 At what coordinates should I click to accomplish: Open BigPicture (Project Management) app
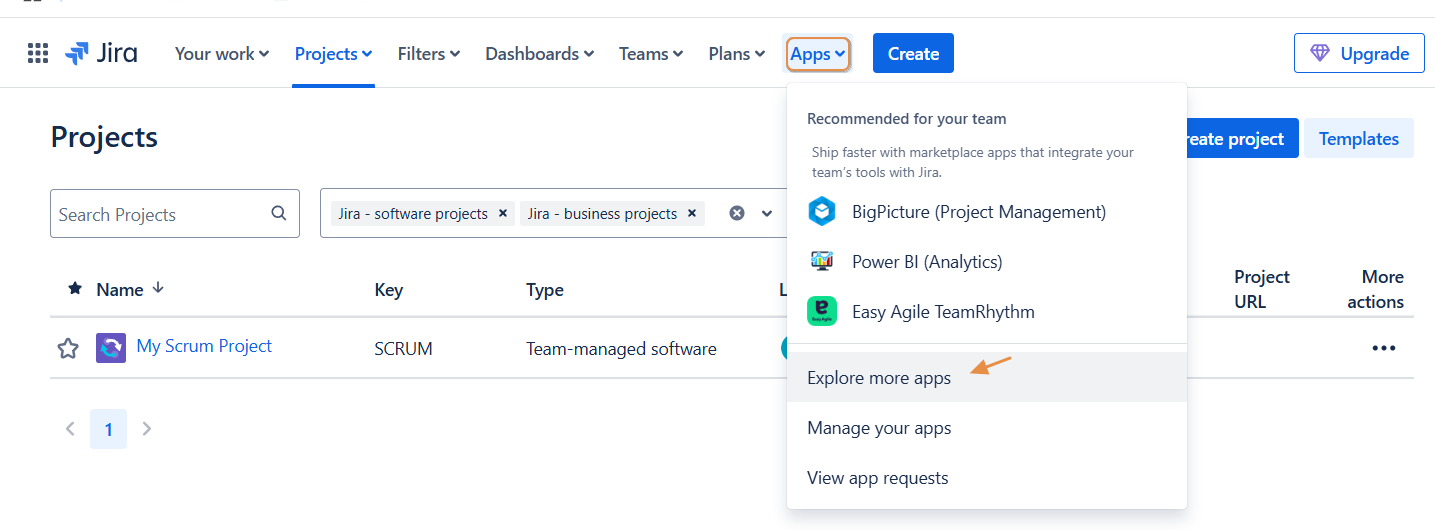978,212
